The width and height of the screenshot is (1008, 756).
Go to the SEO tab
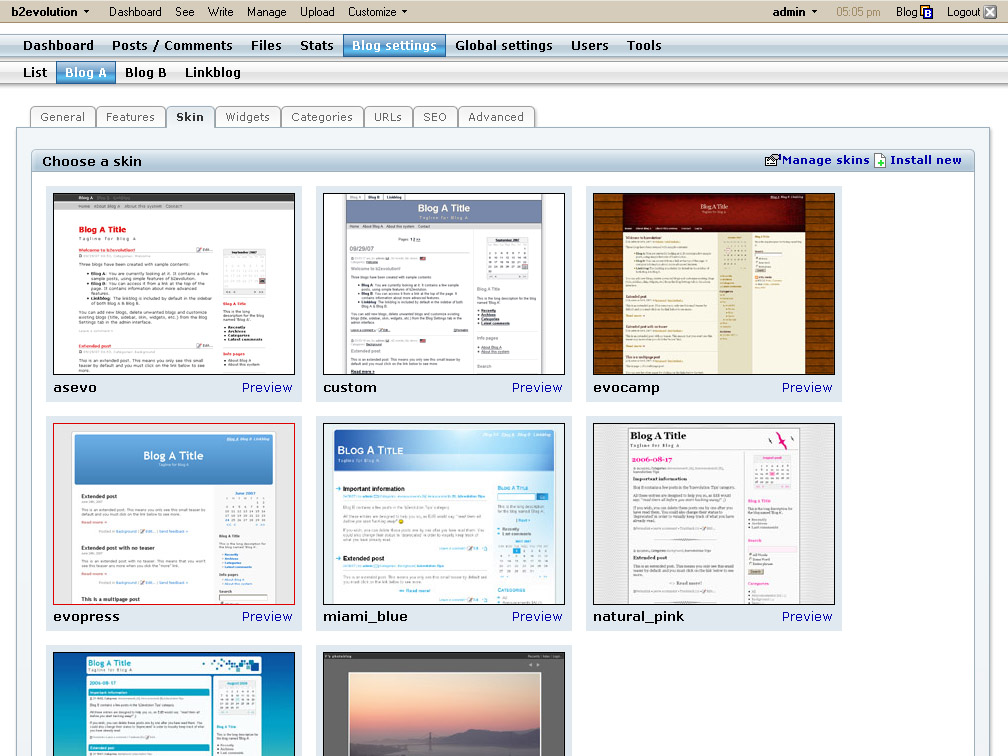tap(435, 117)
